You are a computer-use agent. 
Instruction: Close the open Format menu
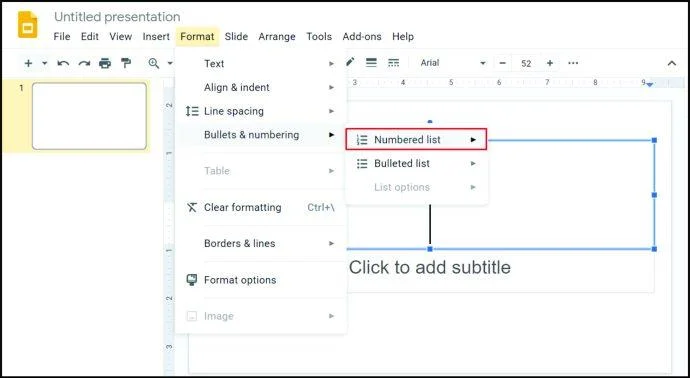pyautogui.click(x=197, y=37)
